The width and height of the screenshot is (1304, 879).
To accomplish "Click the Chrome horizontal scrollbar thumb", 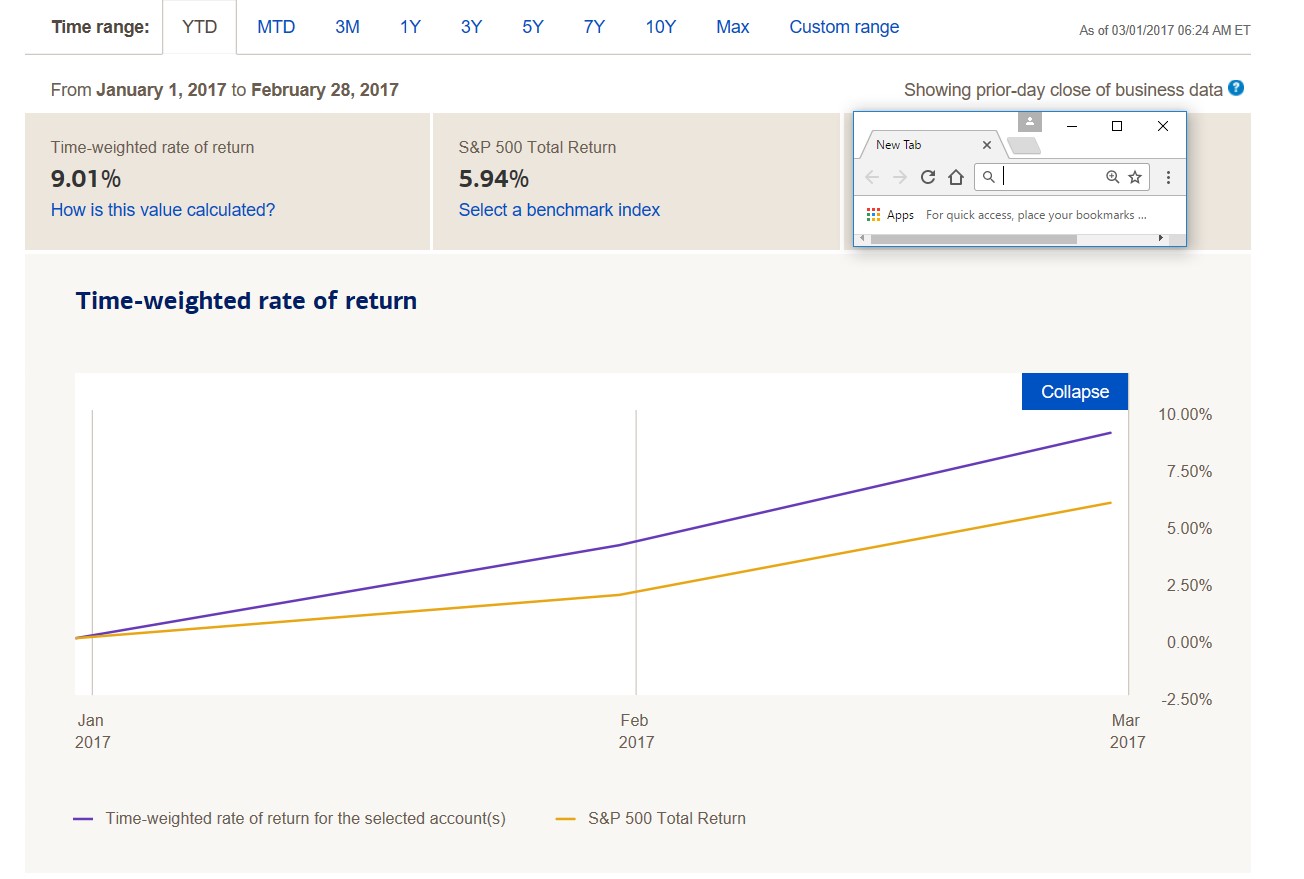I will (973, 239).
